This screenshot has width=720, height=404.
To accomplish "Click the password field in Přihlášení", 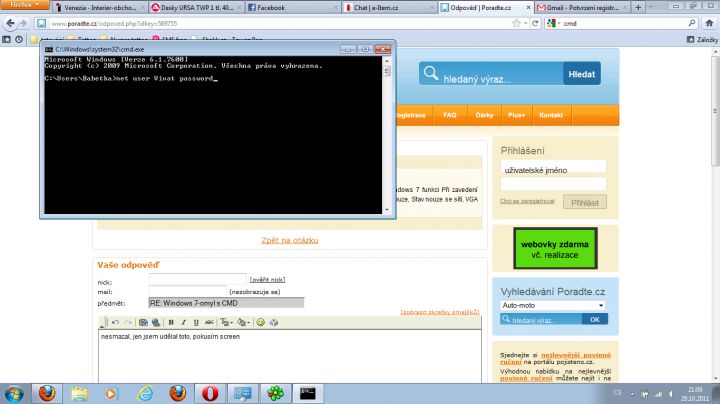I will tap(553, 185).
